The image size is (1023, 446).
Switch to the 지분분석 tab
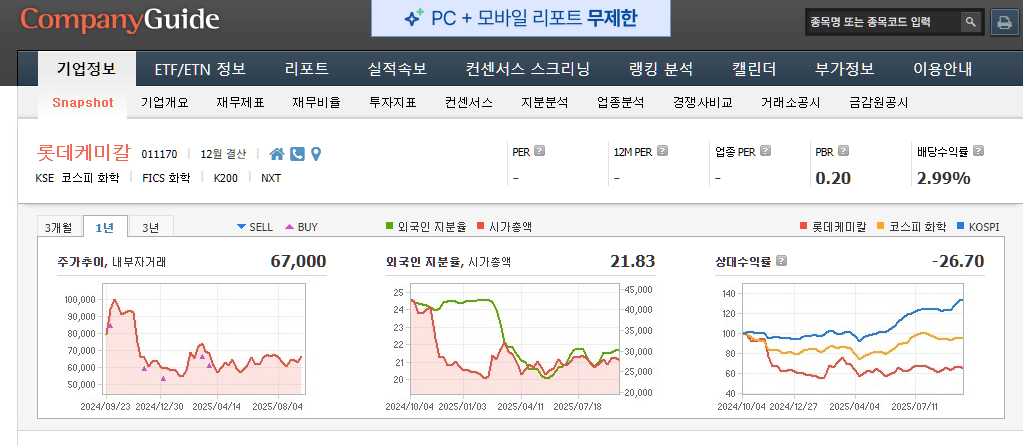click(x=545, y=103)
